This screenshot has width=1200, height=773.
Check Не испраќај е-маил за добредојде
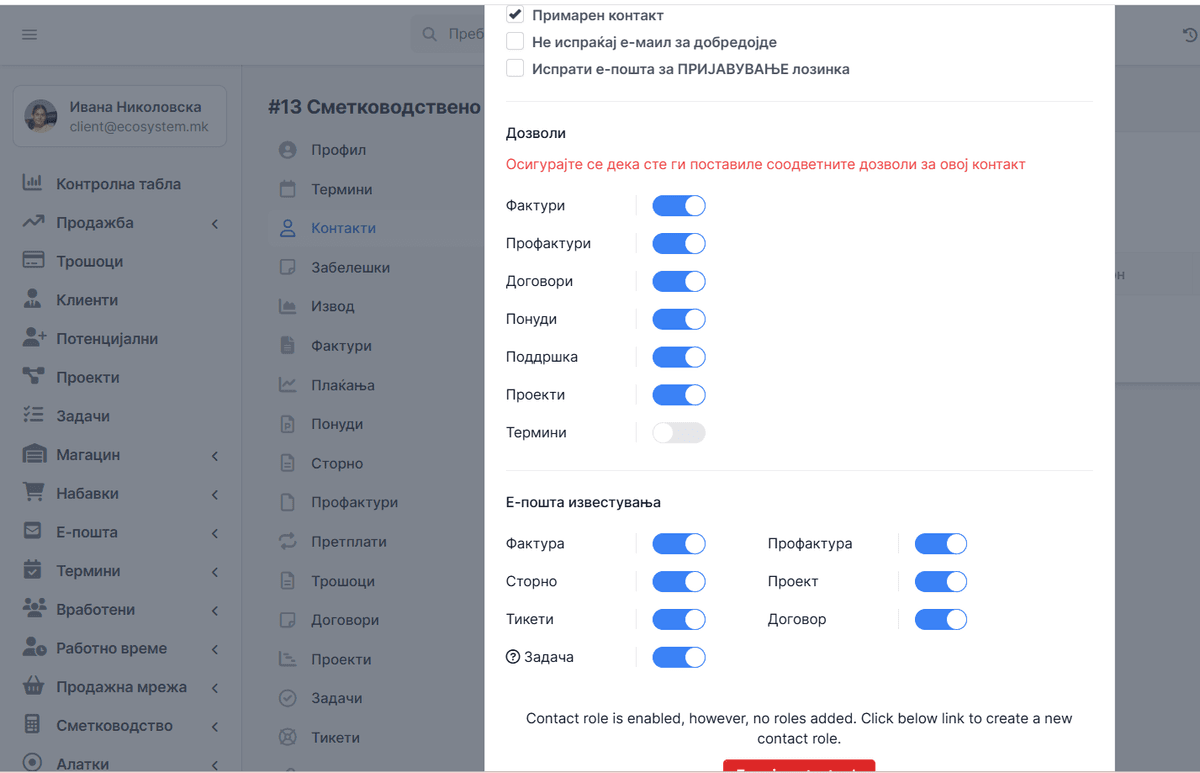(x=515, y=42)
